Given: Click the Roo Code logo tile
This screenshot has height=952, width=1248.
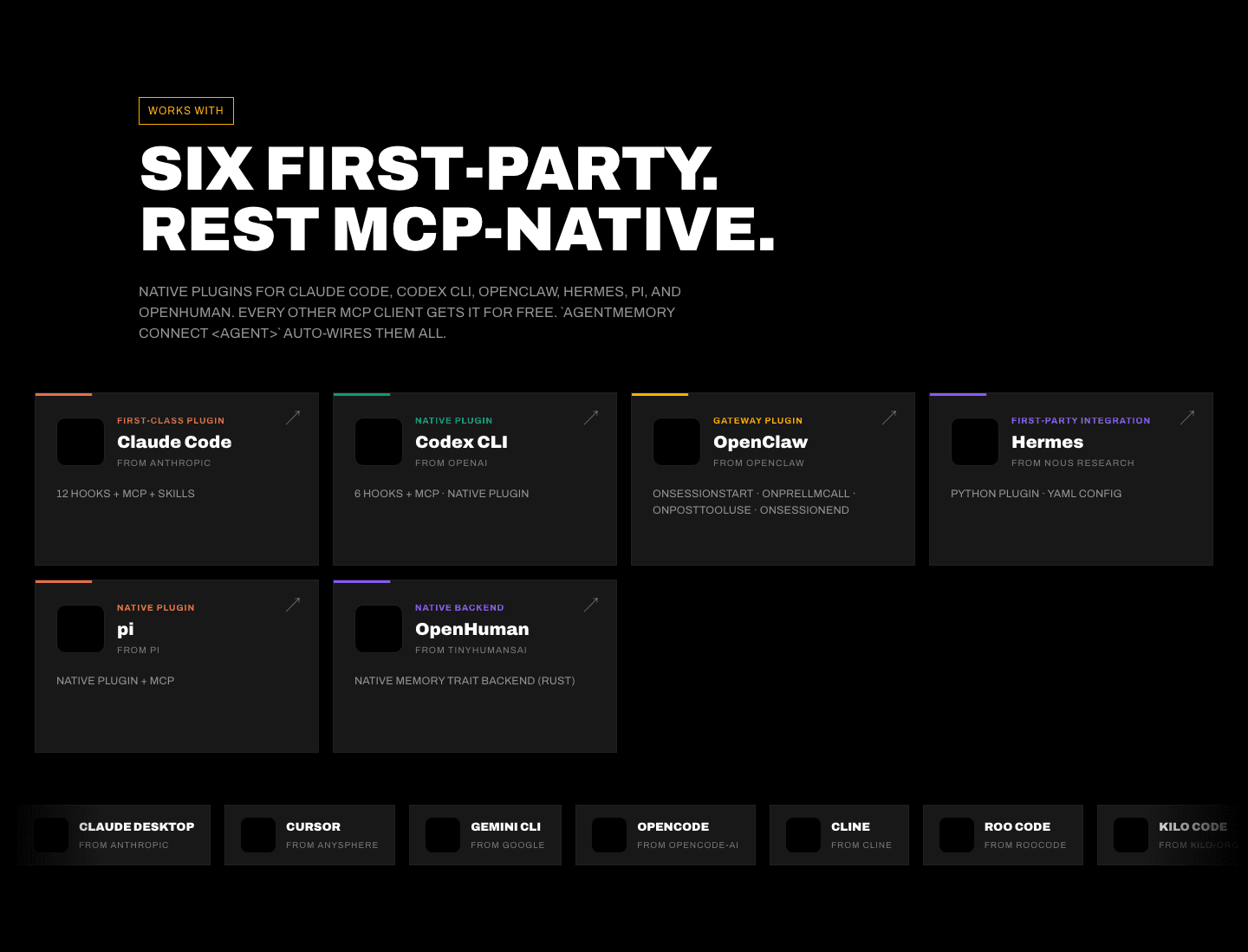Looking at the screenshot, I should click(957, 835).
